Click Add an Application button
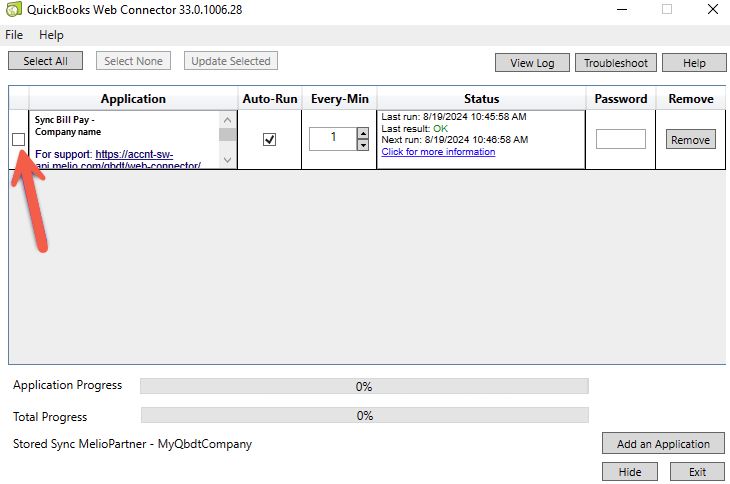 click(x=663, y=444)
